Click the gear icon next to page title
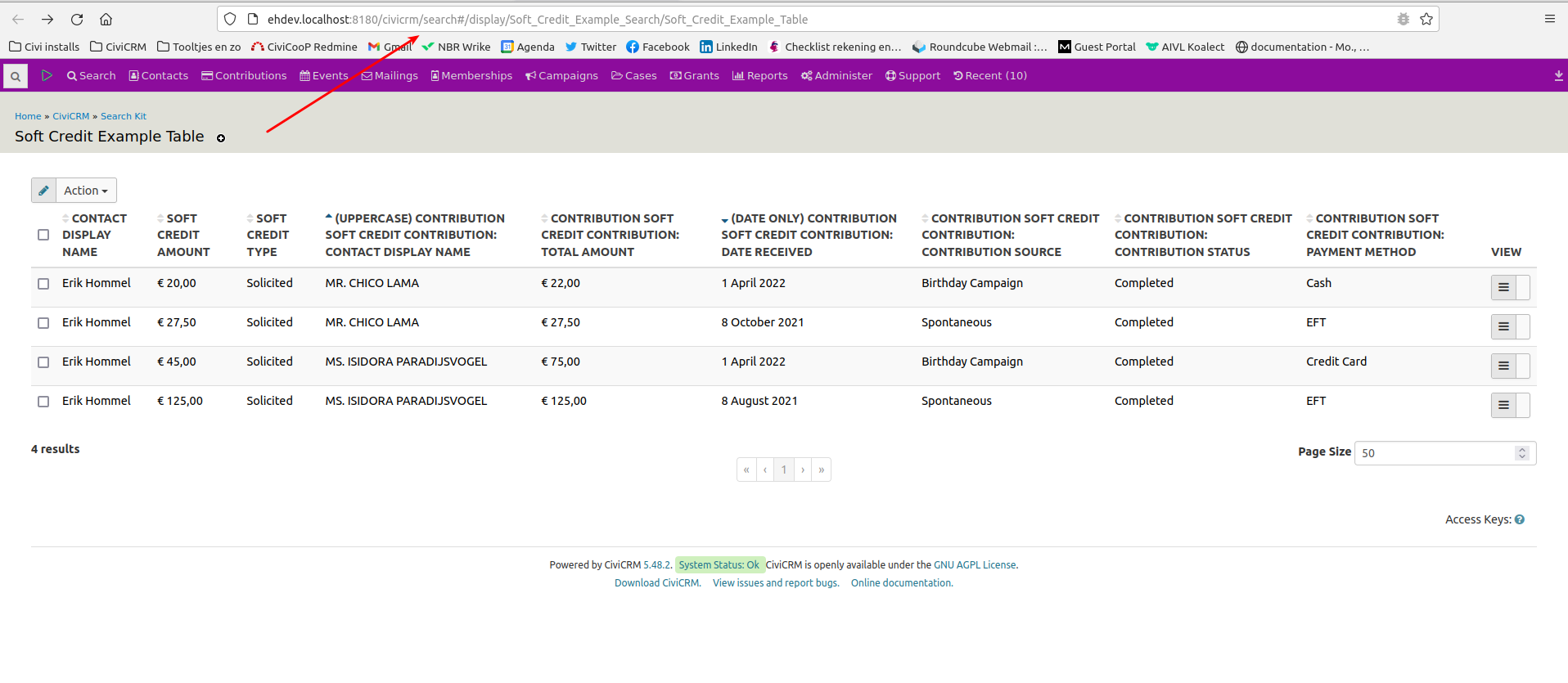Screen dimensions: 1568x683 point(221,138)
